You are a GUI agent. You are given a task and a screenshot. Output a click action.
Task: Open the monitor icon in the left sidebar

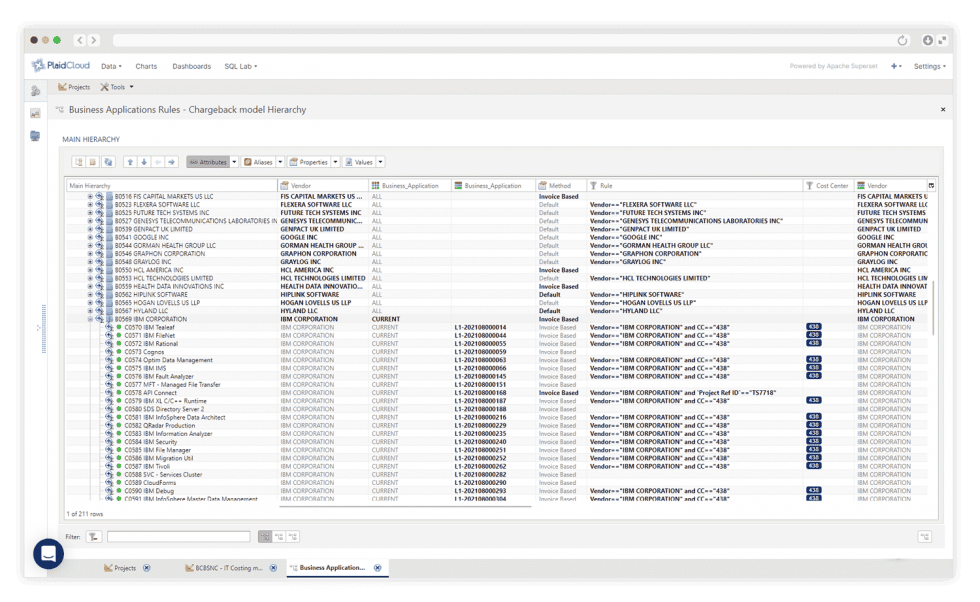click(35, 136)
